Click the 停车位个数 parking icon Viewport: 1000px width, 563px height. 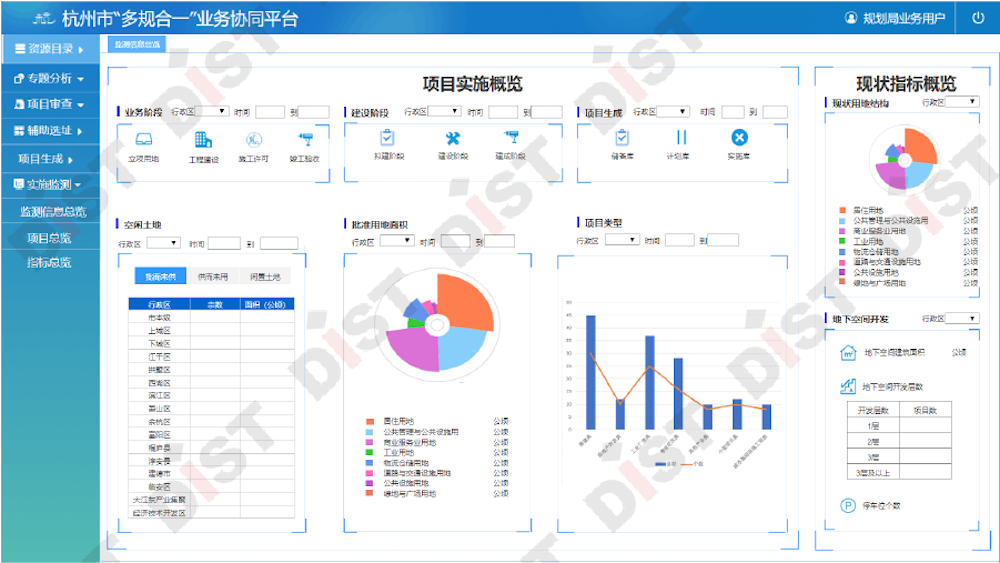(x=846, y=505)
